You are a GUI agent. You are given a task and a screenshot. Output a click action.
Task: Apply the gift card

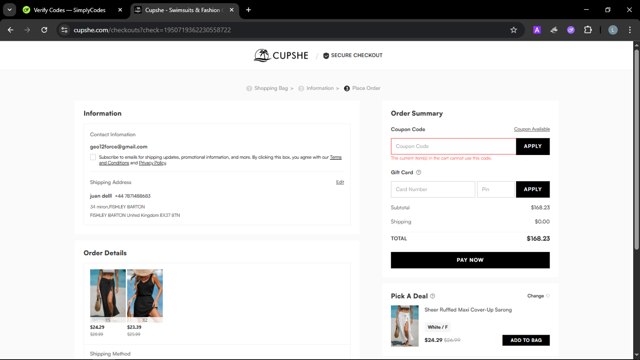tap(533, 189)
